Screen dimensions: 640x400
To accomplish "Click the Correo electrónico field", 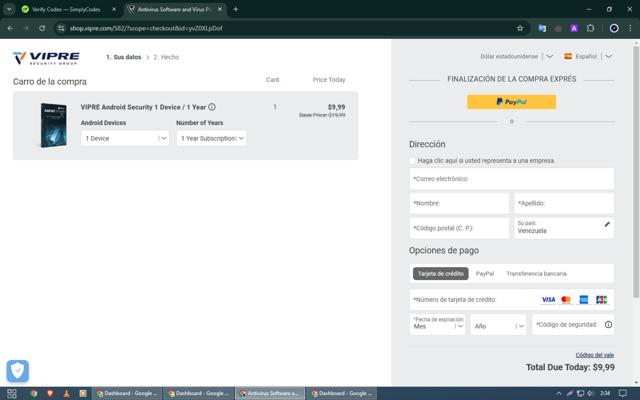I will point(511,179).
